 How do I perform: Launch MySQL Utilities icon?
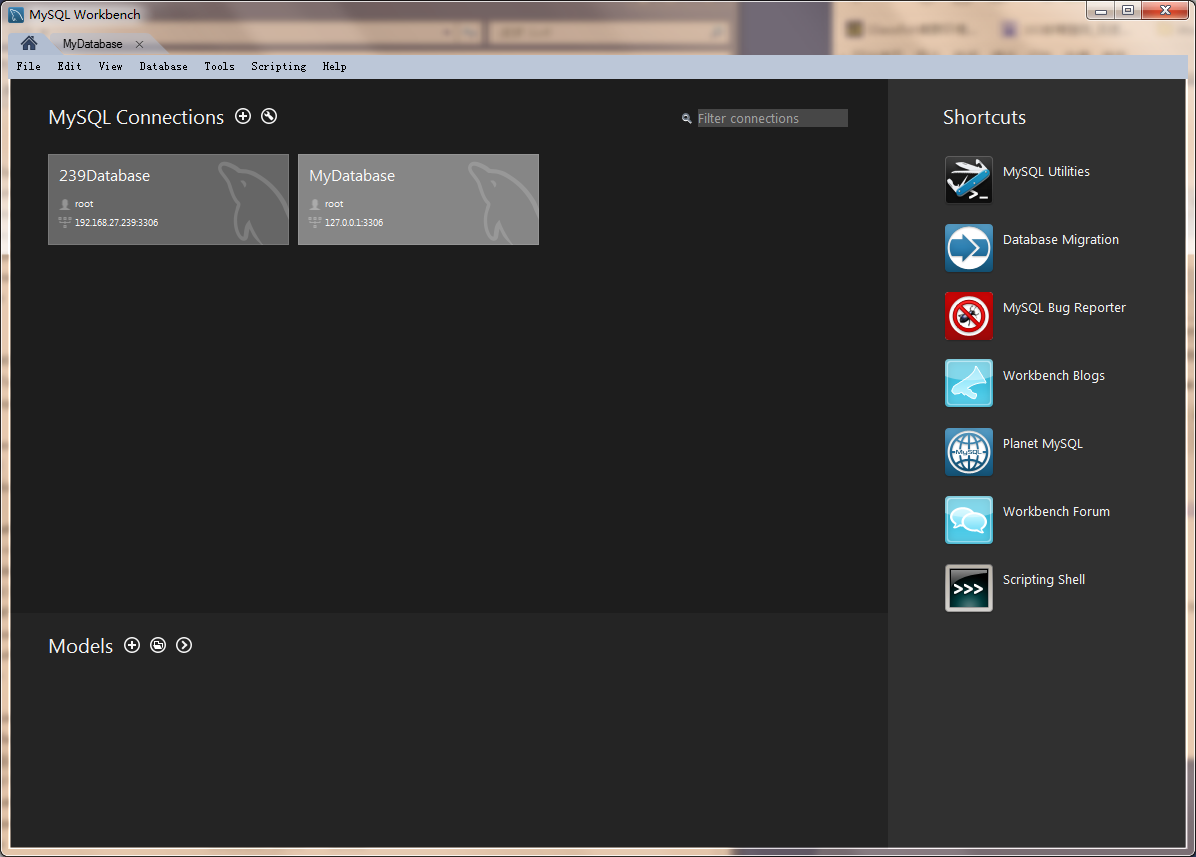click(x=969, y=180)
